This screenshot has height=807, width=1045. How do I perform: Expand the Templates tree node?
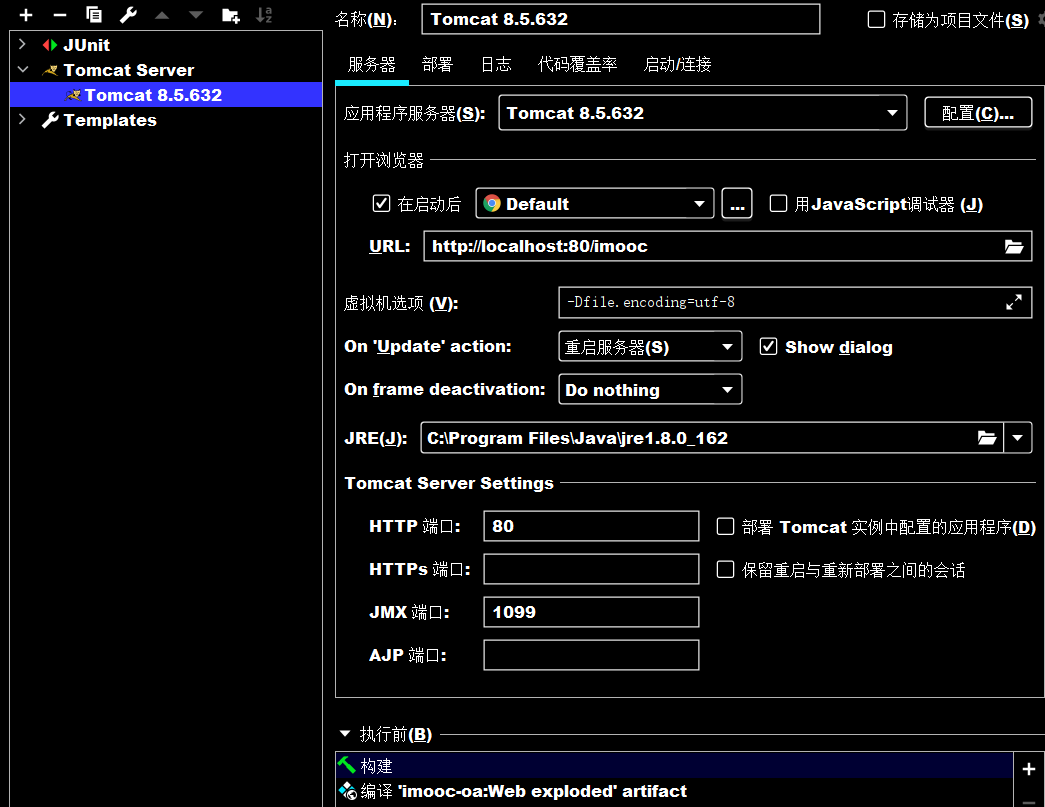point(22,119)
